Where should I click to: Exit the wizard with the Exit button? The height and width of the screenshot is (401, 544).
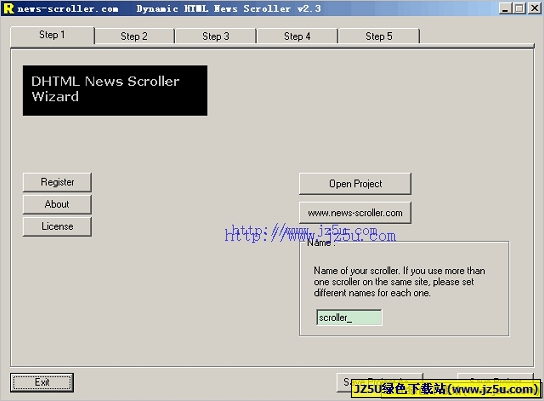pyautogui.click(x=42, y=383)
